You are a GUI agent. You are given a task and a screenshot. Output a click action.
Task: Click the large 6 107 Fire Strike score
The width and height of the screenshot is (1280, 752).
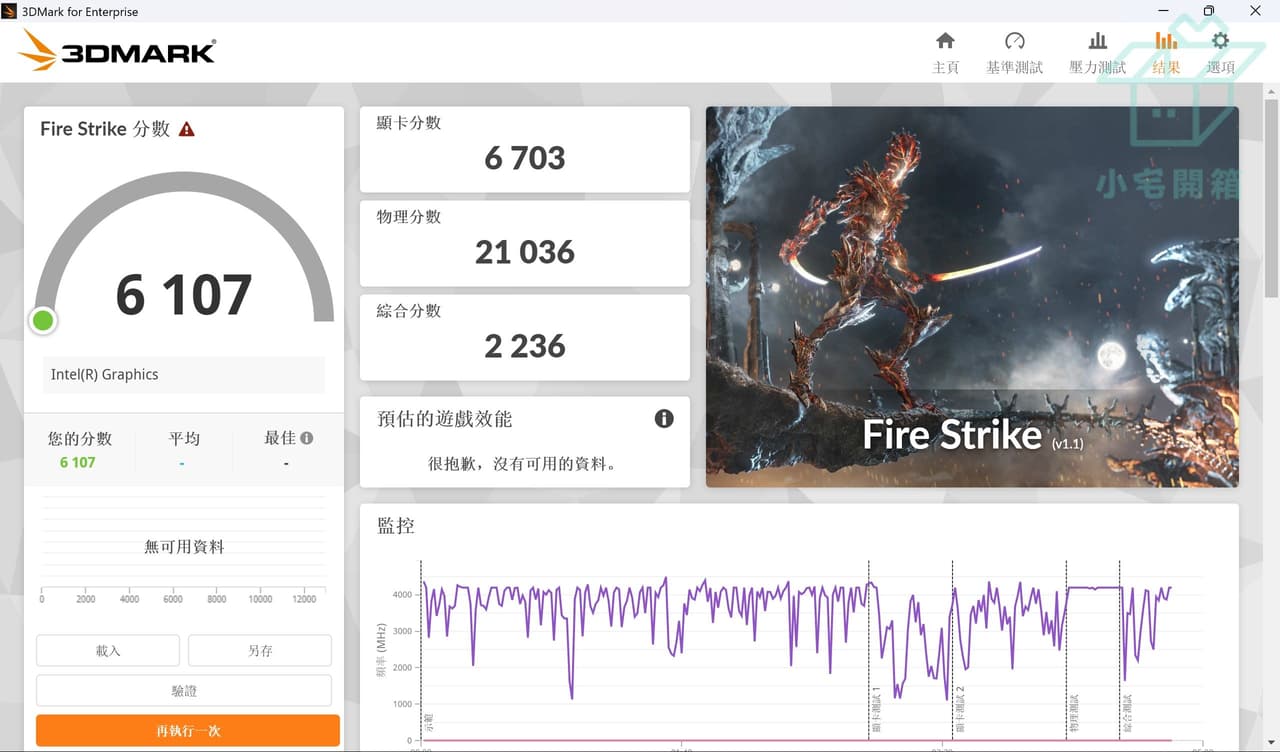(x=184, y=295)
